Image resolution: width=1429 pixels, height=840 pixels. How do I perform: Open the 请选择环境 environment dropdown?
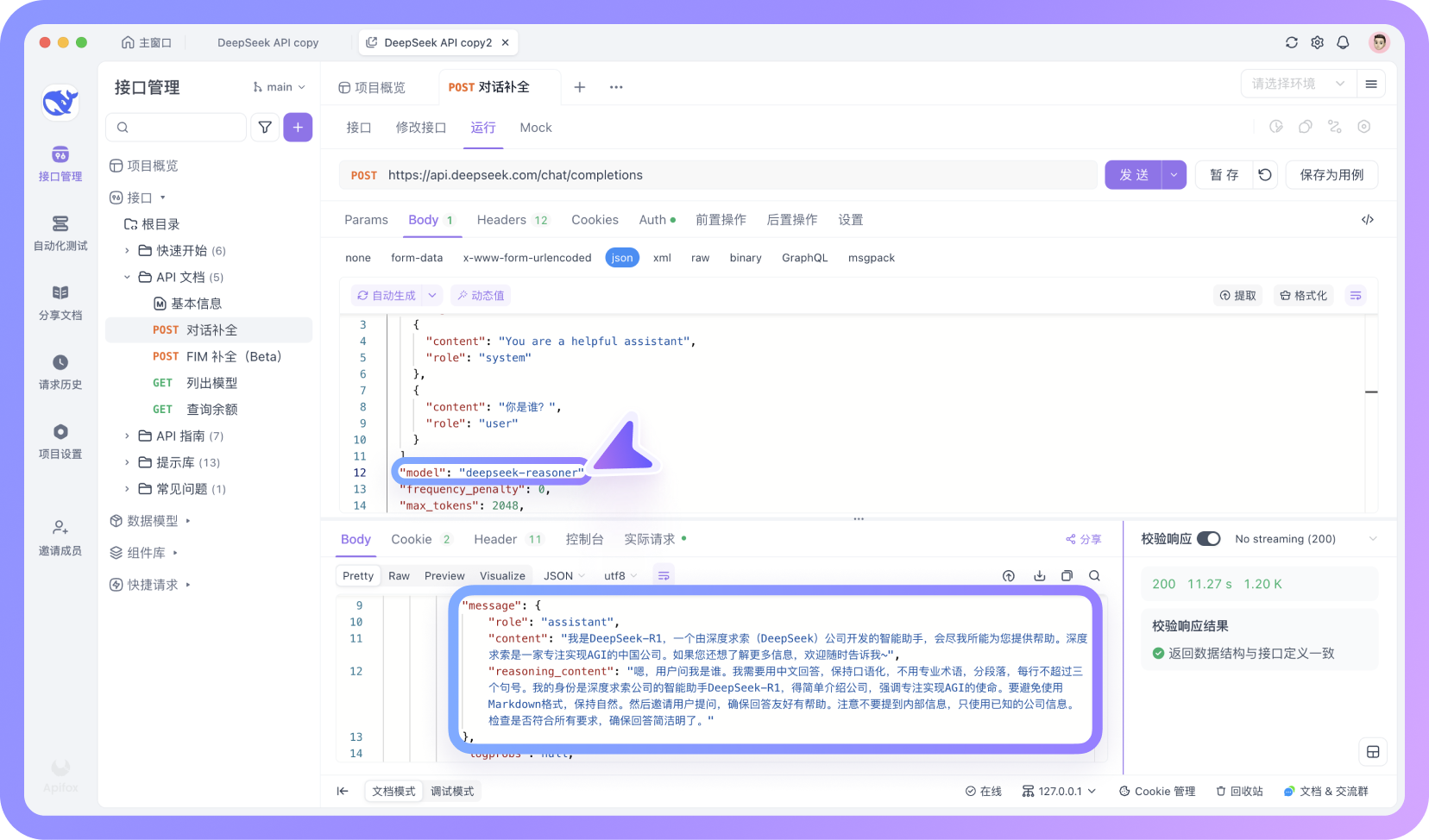(x=1298, y=84)
